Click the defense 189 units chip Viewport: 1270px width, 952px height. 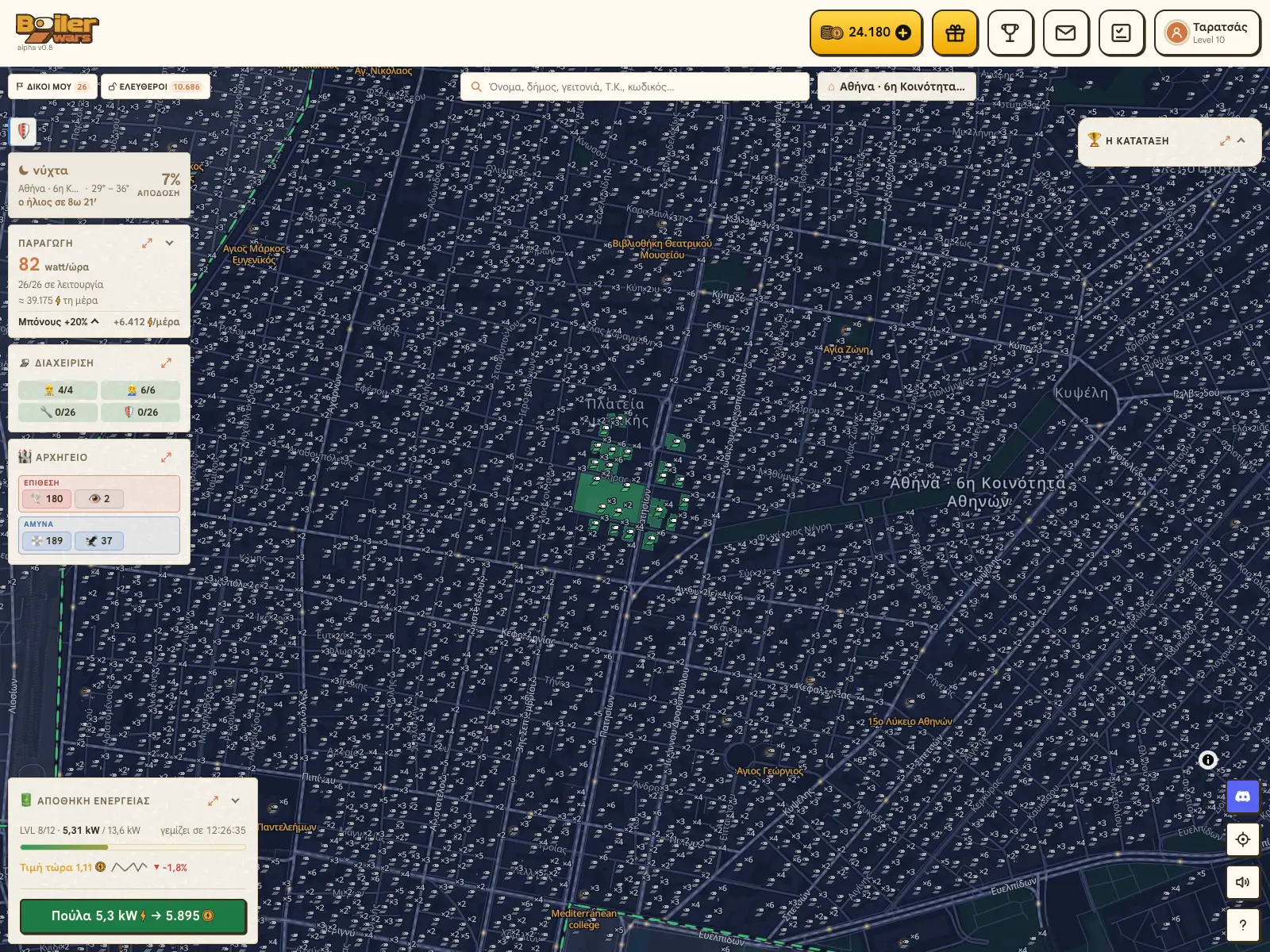47,541
